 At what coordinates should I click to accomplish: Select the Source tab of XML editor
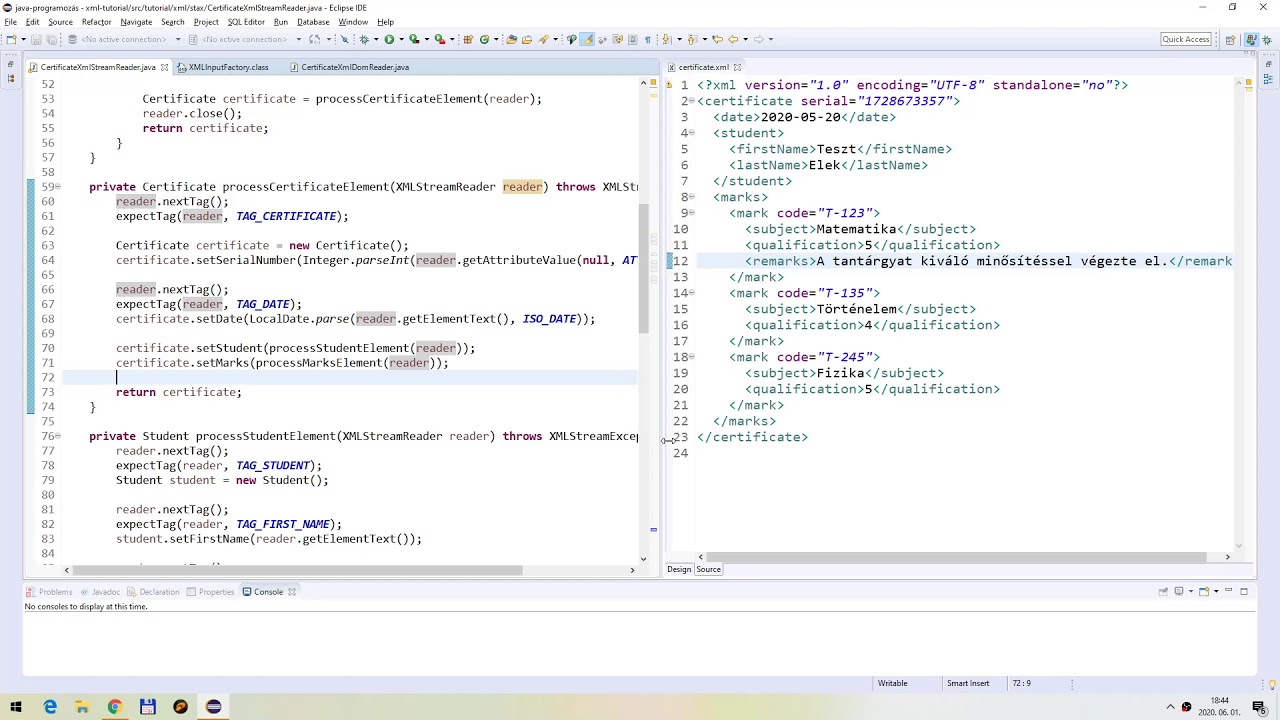point(708,569)
